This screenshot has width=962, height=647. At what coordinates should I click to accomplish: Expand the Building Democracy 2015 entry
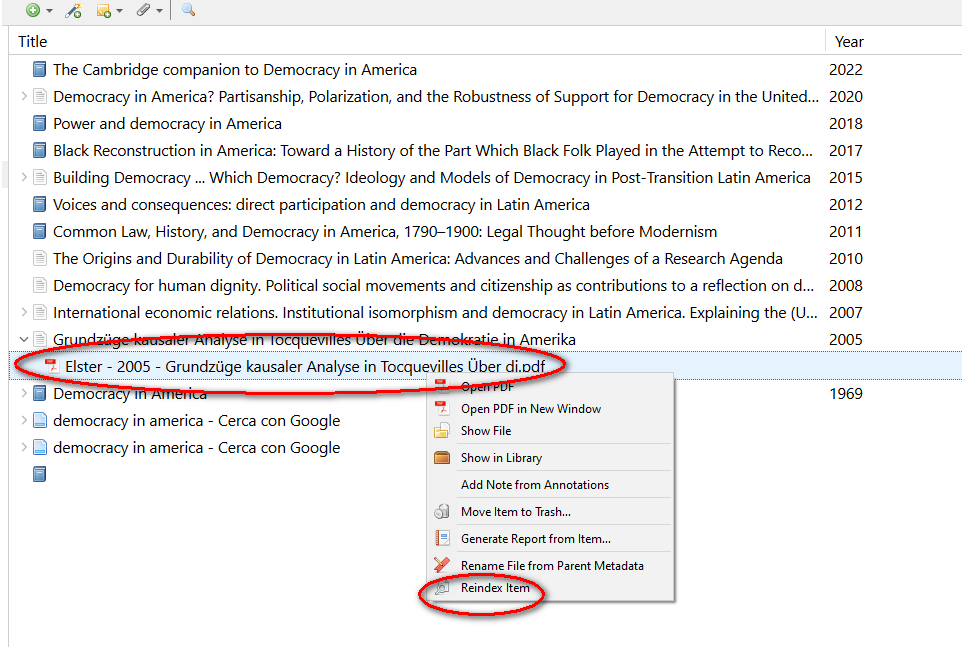[x=24, y=178]
